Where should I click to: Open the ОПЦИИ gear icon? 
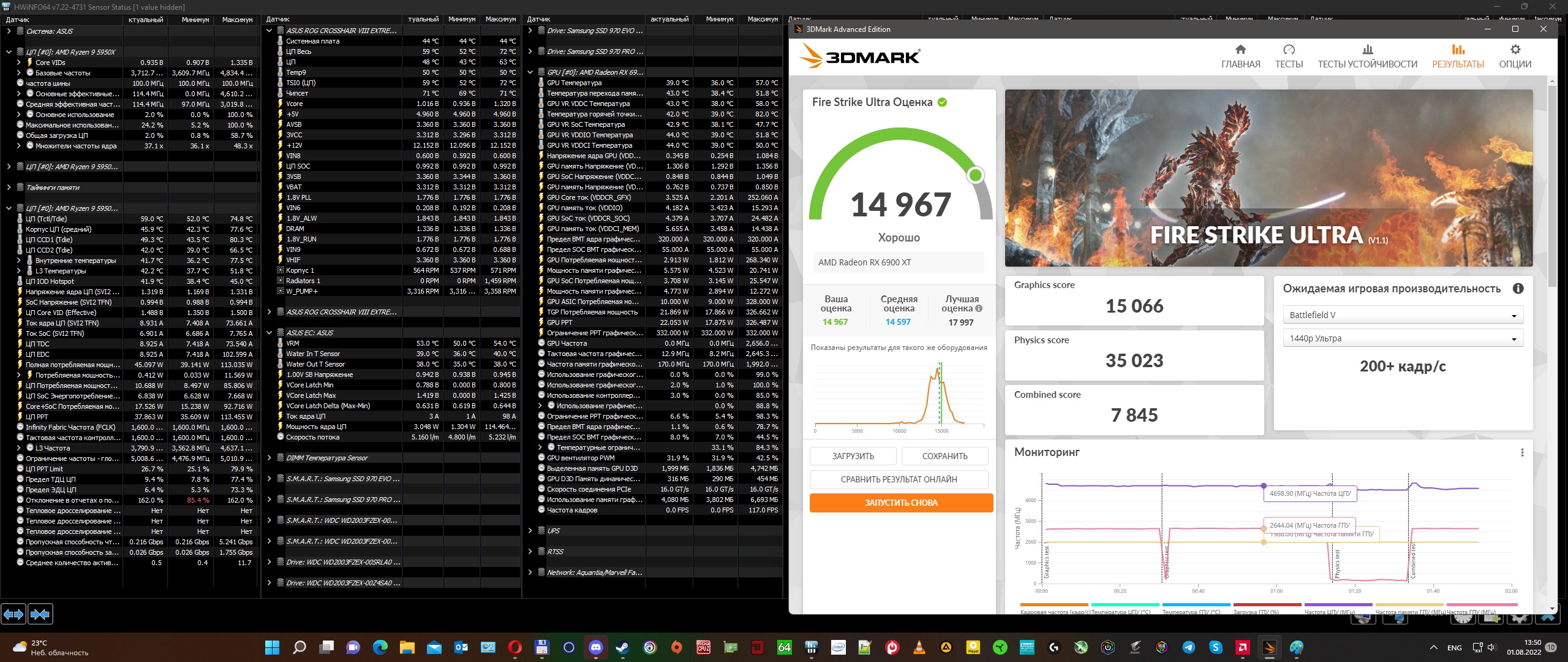[x=1515, y=50]
